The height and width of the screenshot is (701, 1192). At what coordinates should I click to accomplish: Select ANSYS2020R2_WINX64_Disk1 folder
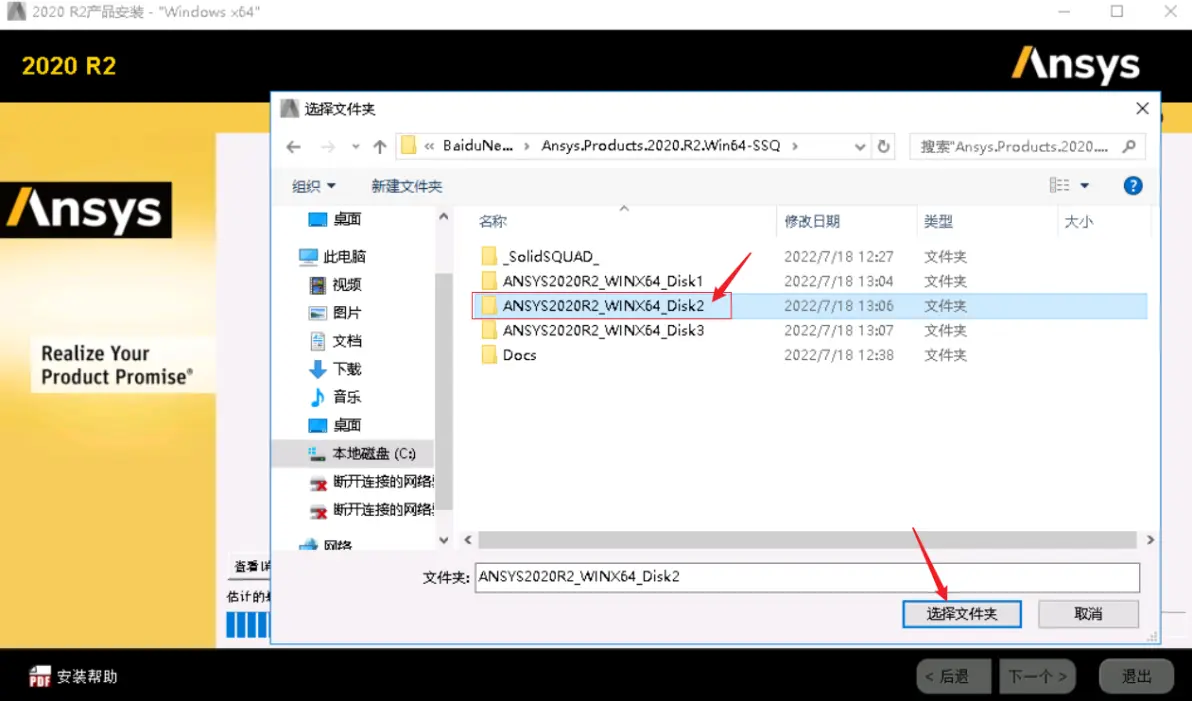click(x=603, y=281)
